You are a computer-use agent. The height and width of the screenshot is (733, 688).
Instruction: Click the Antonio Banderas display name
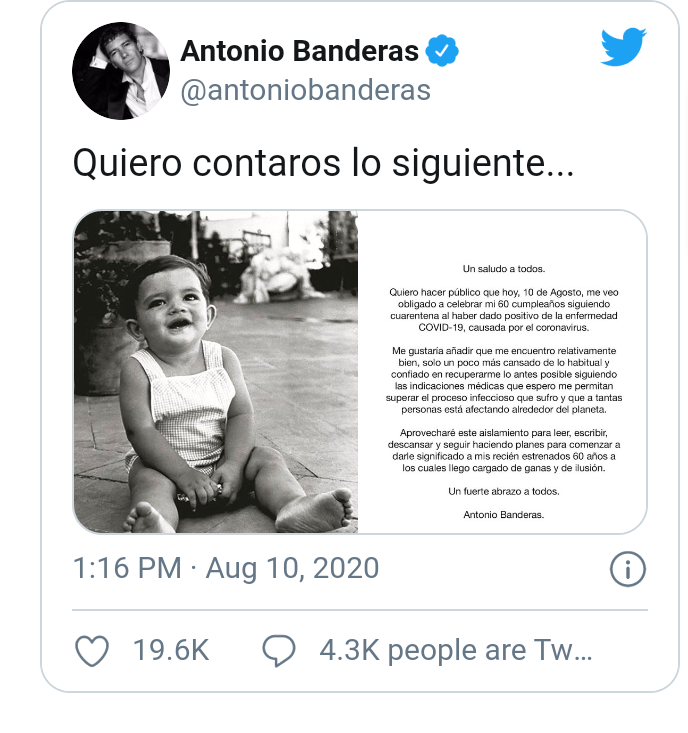[300, 50]
